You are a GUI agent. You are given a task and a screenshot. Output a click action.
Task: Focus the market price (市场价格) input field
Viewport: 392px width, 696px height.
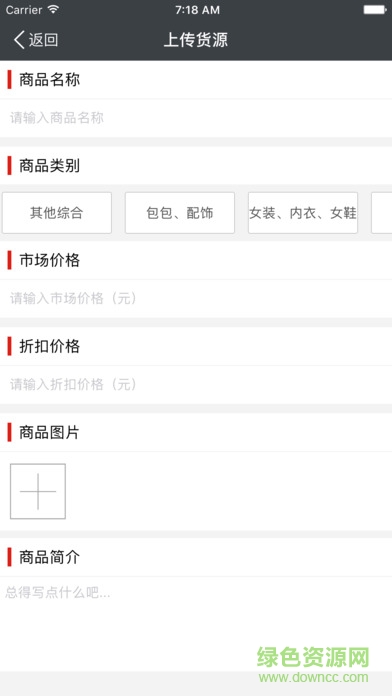(196, 298)
